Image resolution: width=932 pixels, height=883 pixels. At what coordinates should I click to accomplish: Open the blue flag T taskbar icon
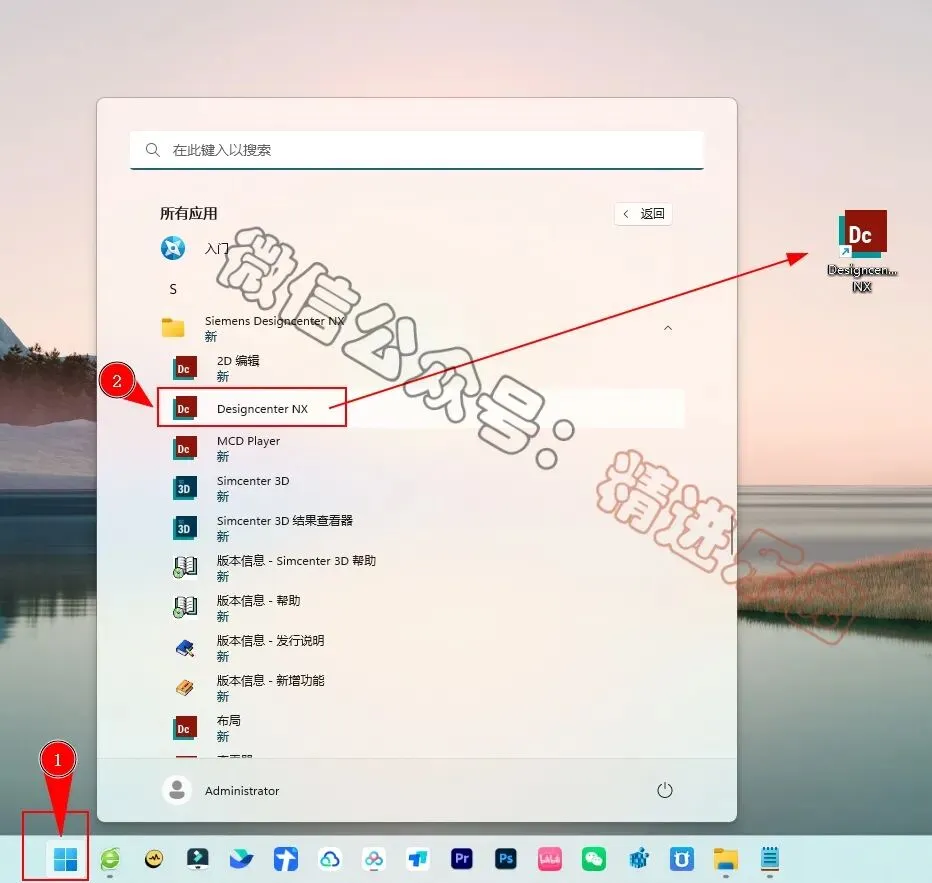pyautogui.click(x=418, y=859)
